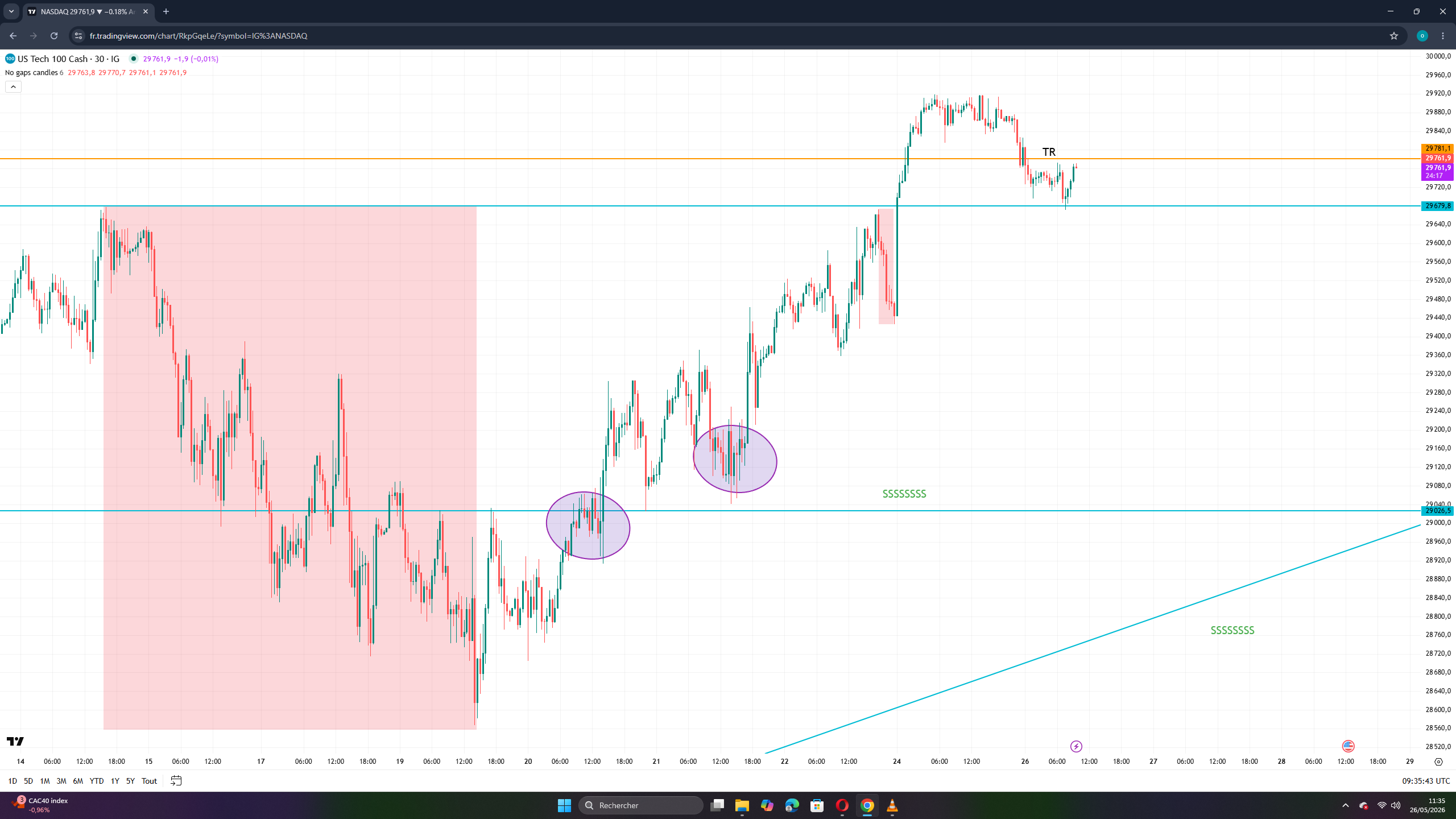Open taskbar clock and date
Screen dimensions: 1456x819
(1428, 805)
